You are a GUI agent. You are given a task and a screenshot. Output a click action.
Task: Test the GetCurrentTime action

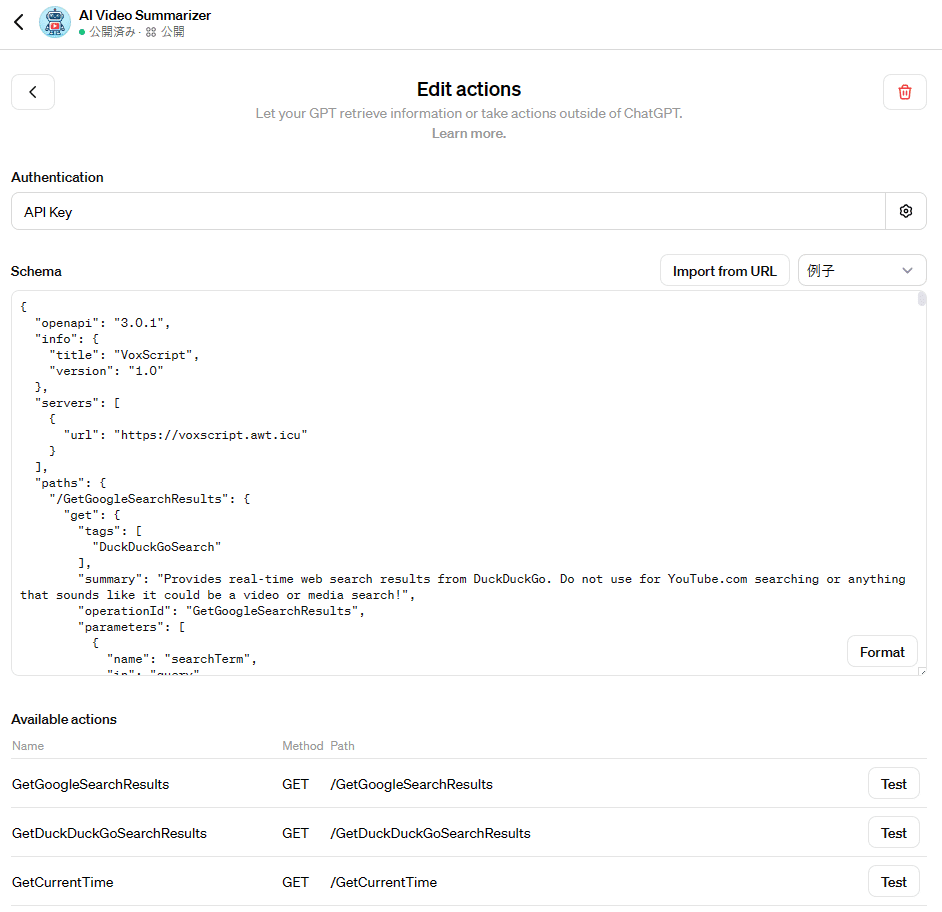[x=893, y=881]
